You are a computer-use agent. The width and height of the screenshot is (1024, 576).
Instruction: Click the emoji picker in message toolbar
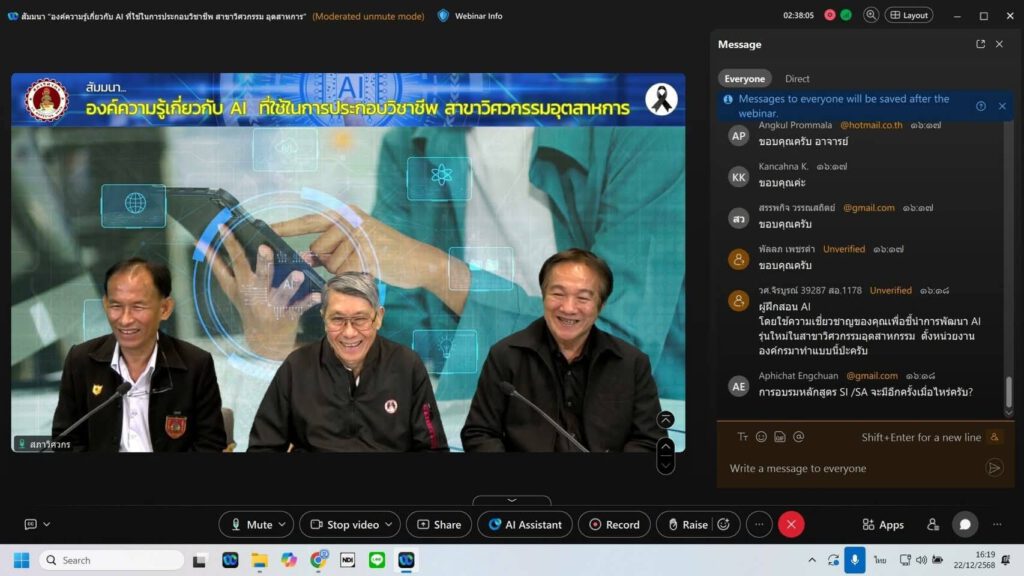click(761, 437)
